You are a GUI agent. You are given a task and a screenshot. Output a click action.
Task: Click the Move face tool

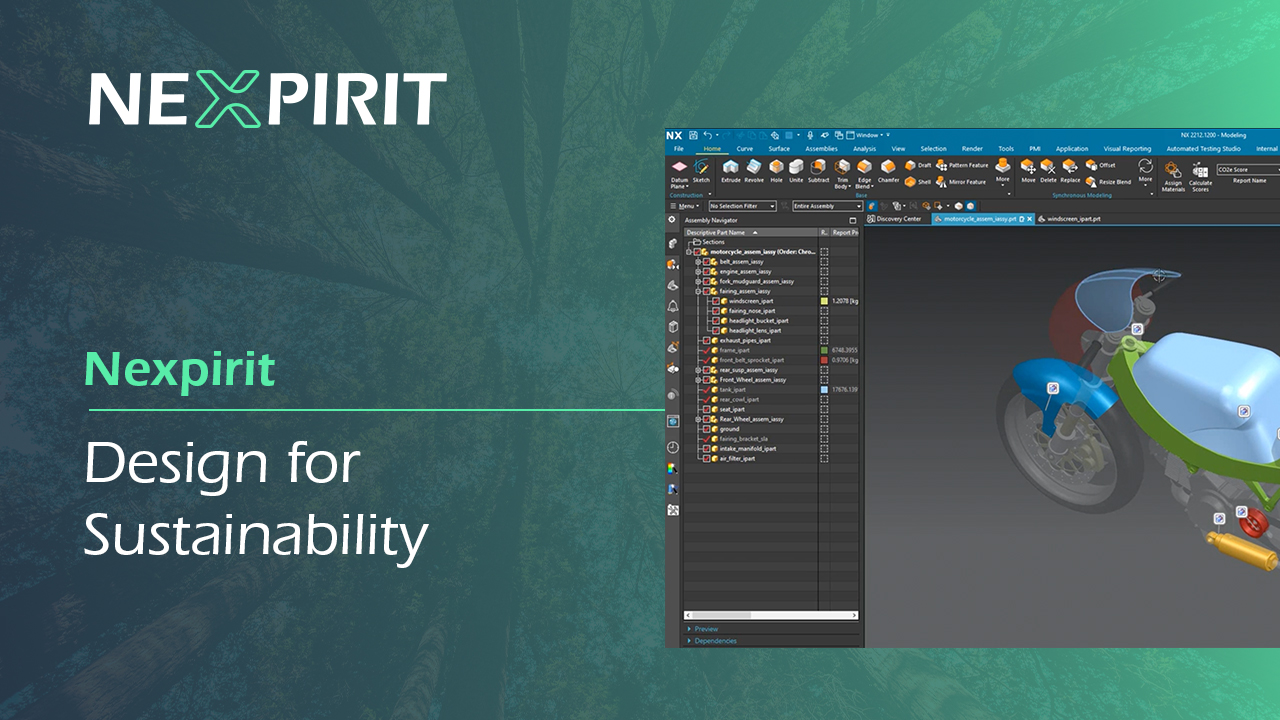point(1028,171)
